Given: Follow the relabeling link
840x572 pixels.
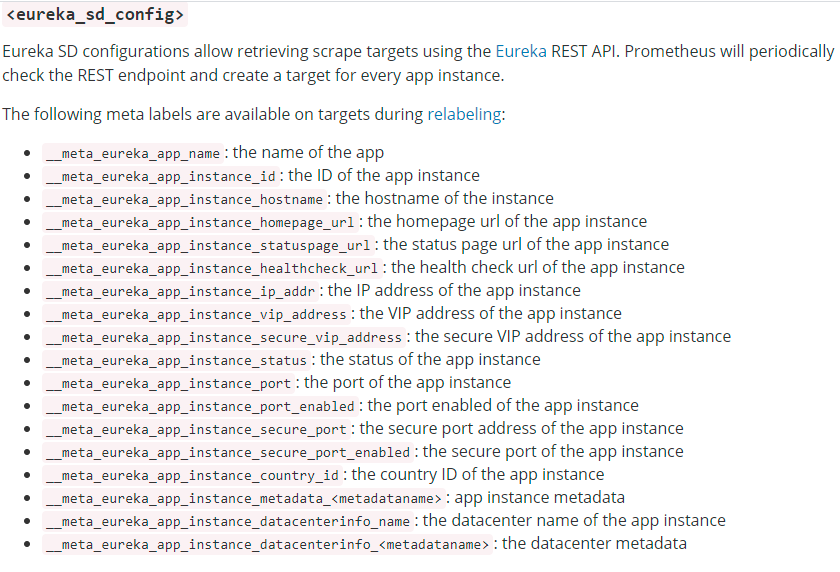Looking at the screenshot, I should [464, 114].
